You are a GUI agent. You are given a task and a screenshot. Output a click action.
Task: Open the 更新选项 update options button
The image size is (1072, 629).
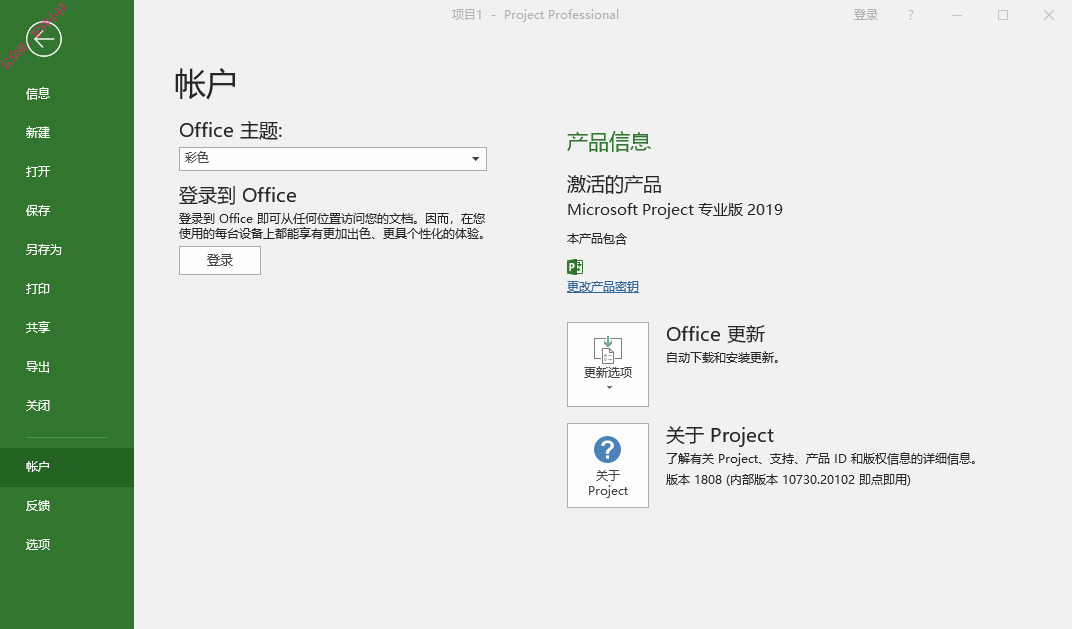click(608, 364)
